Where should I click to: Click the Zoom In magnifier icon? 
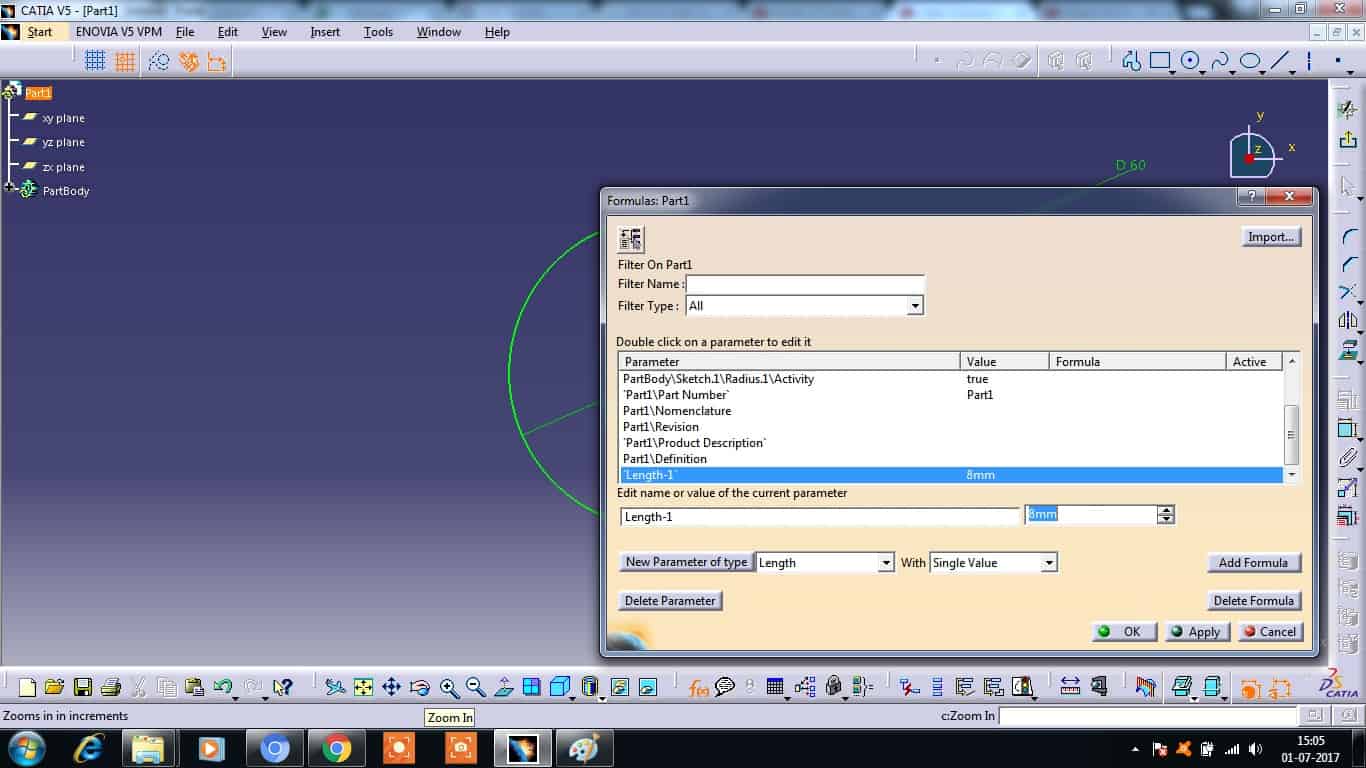(x=449, y=686)
